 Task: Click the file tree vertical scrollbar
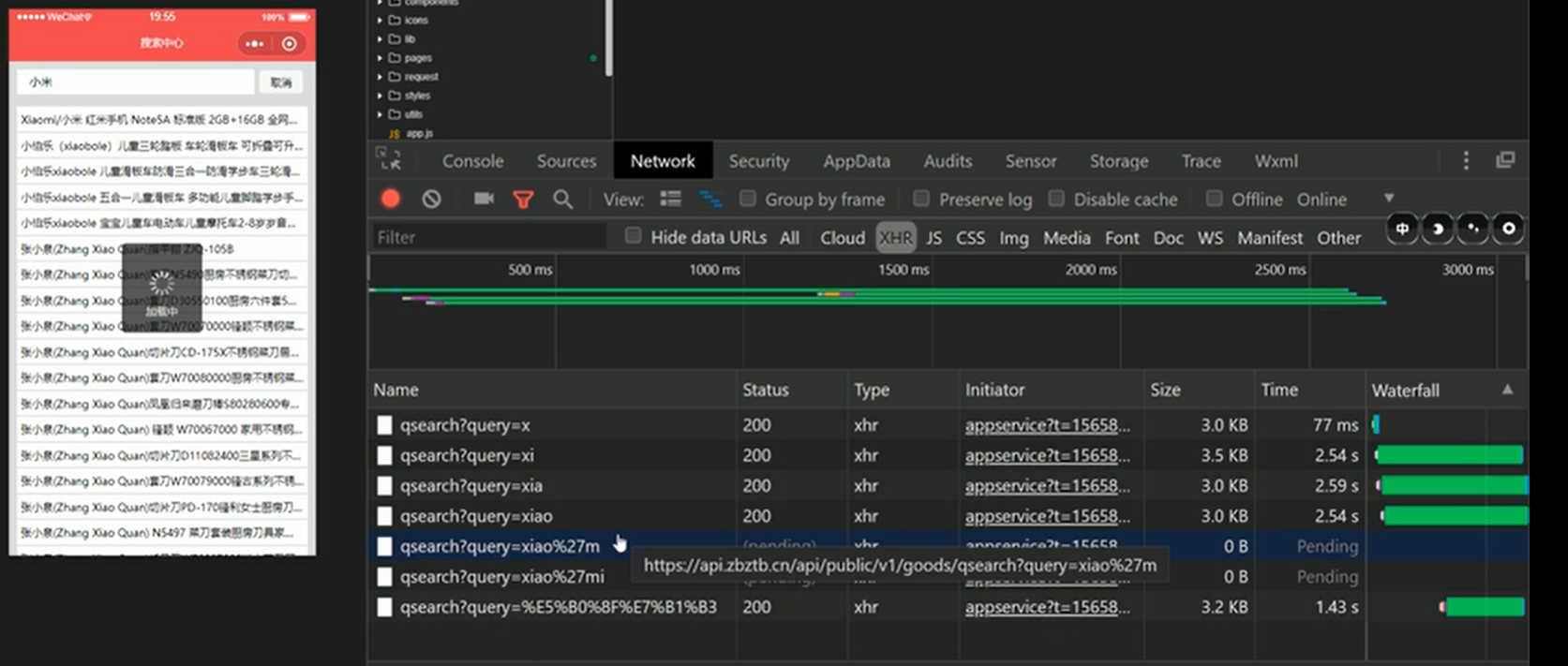[609, 37]
